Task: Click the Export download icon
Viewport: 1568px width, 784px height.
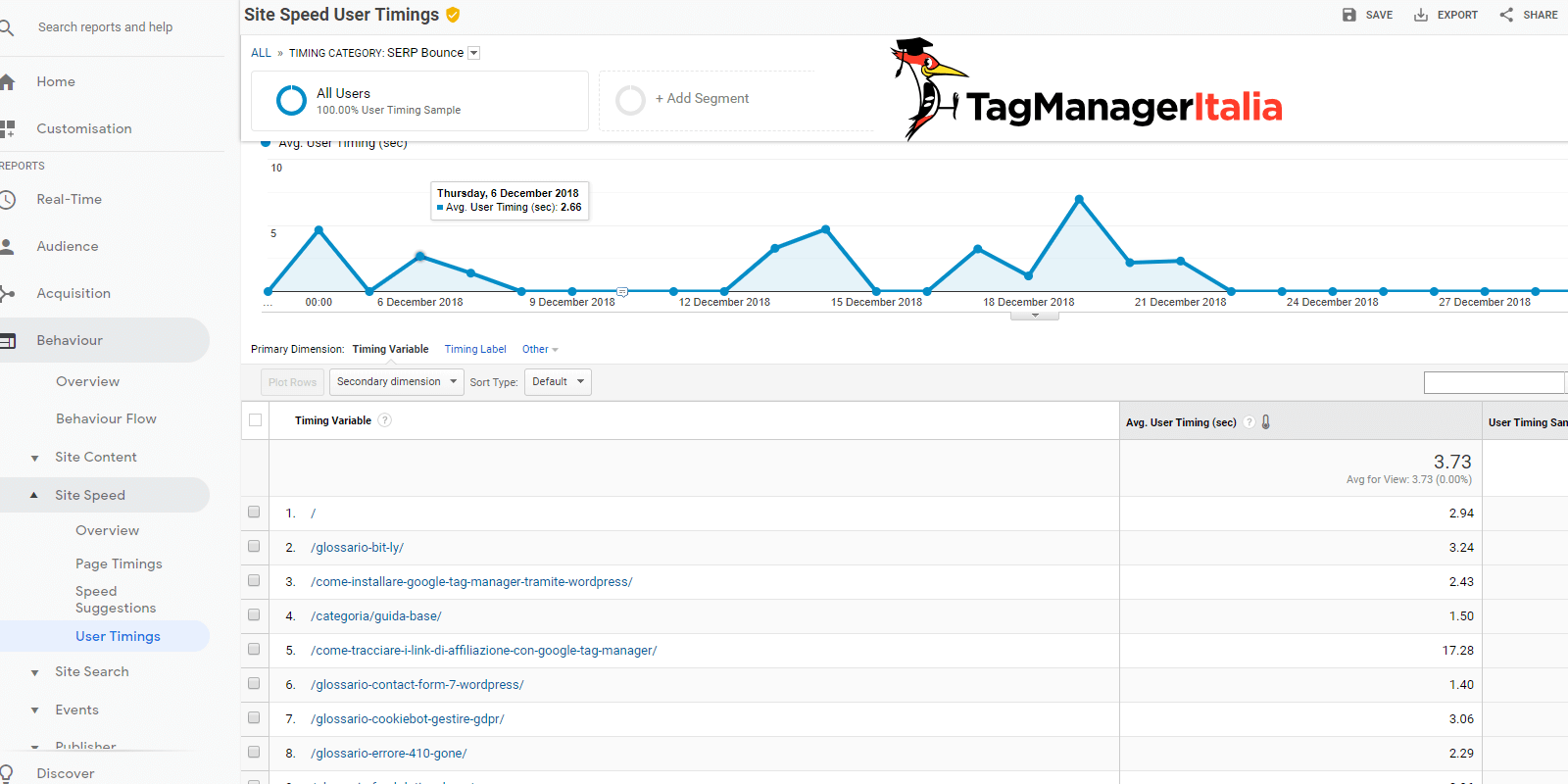Action: click(x=1421, y=15)
